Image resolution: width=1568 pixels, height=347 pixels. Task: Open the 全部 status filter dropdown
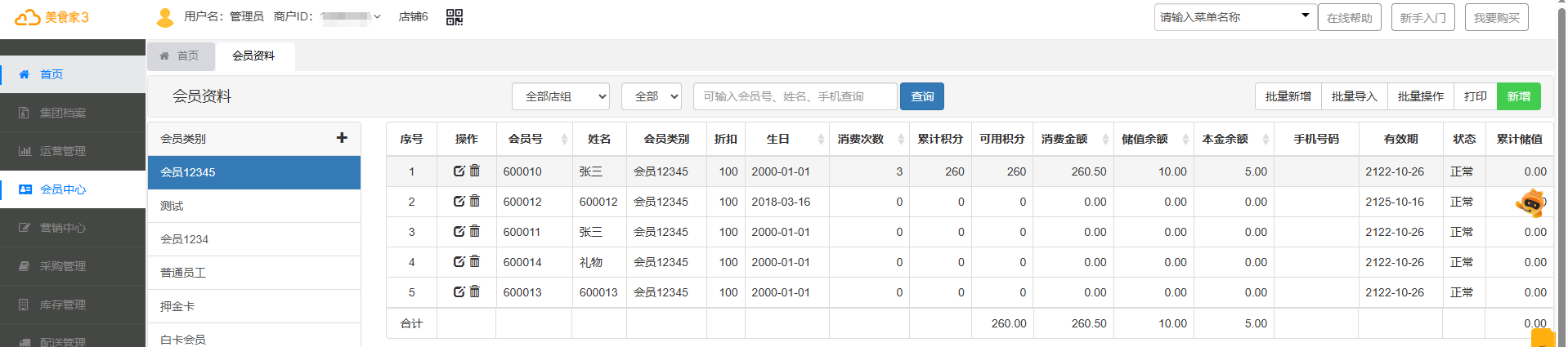click(651, 96)
